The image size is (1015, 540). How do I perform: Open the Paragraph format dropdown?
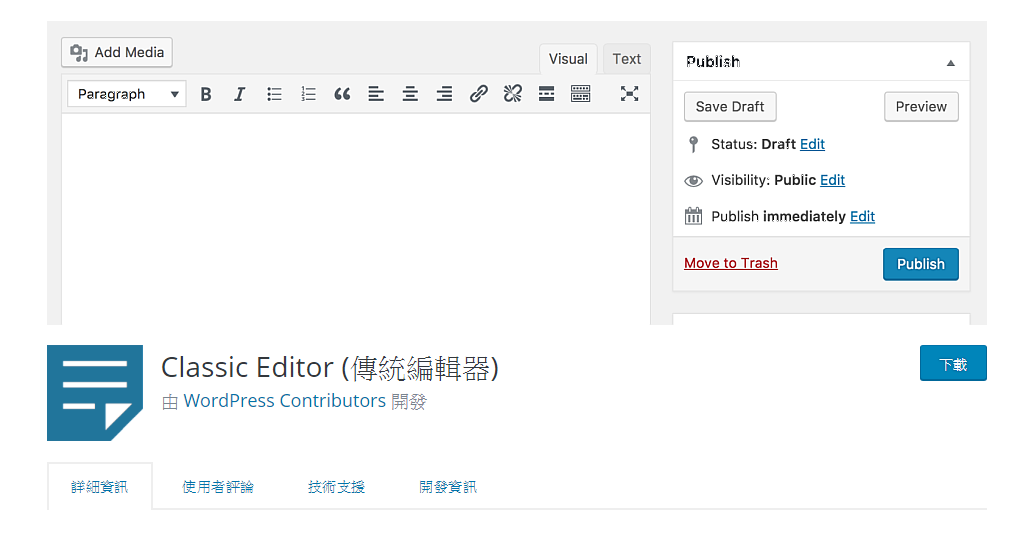(x=127, y=94)
